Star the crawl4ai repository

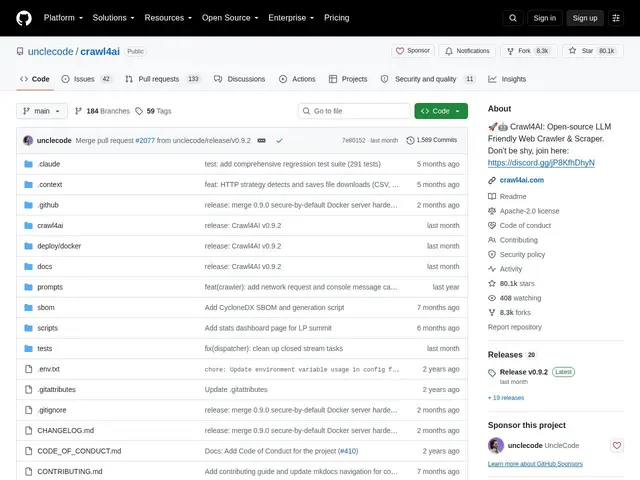pyautogui.click(x=593, y=51)
